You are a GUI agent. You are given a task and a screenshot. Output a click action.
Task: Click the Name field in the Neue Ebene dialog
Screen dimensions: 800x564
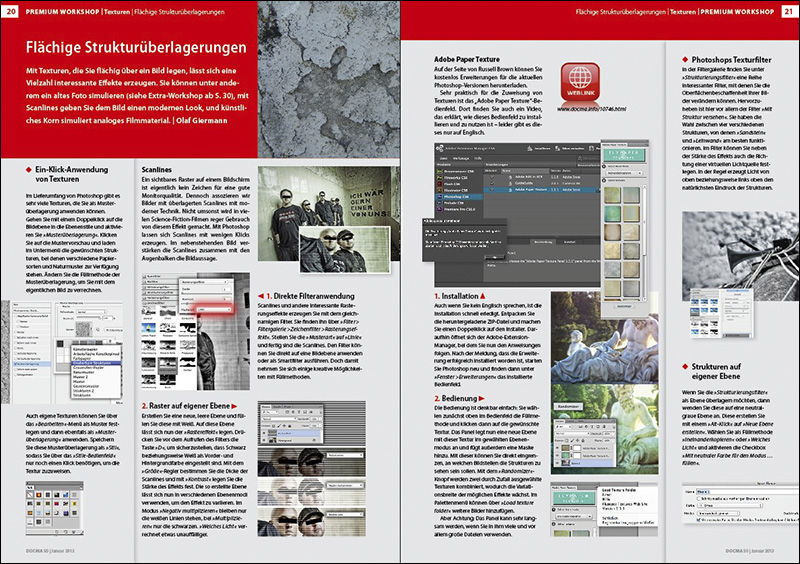tap(747, 492)
